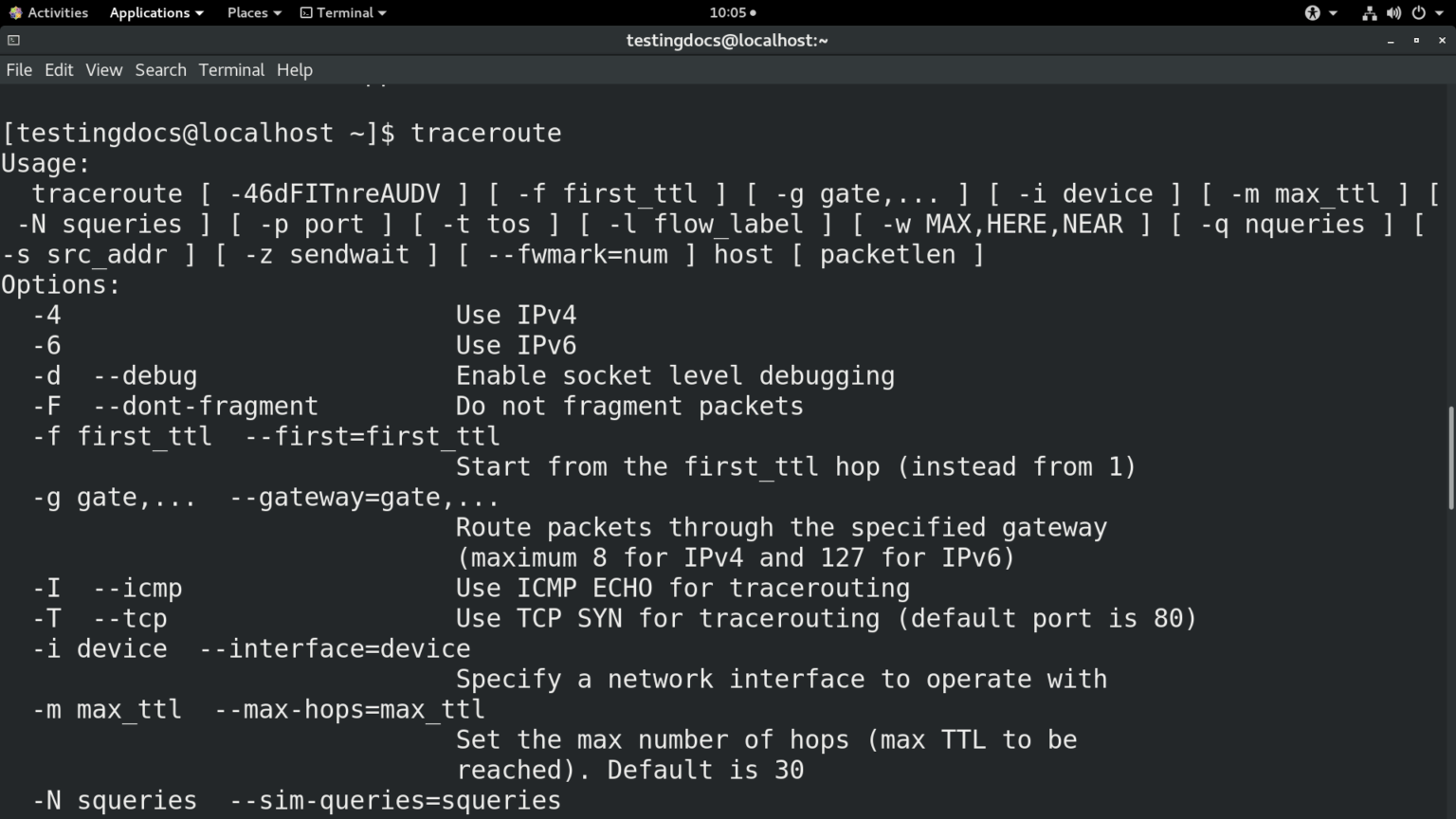
Task: Minimize the terminal window
Action: click(x=1391, y=41)
